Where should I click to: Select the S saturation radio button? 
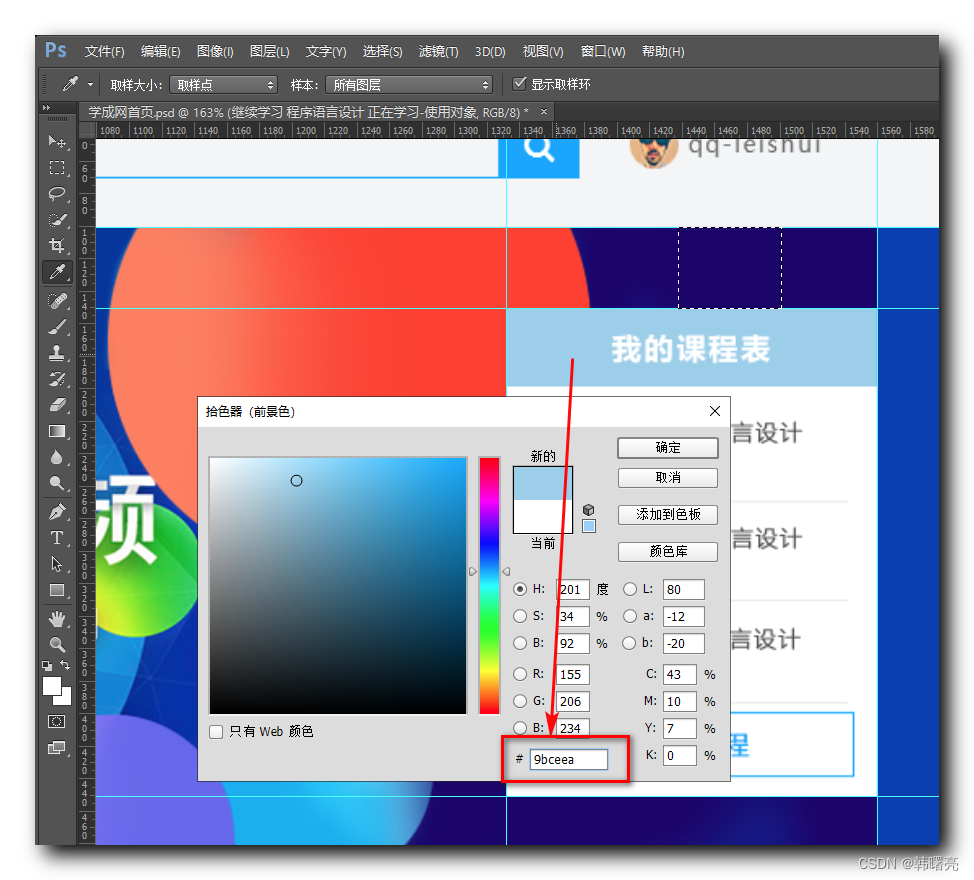(520, 616)
